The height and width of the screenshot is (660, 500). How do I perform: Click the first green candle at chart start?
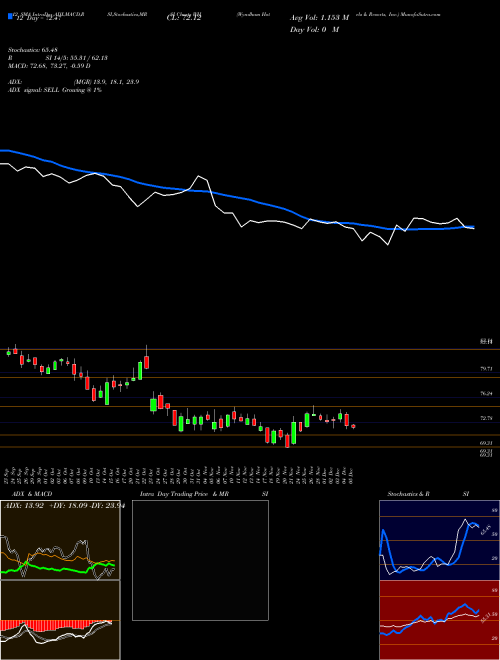pos(8,353)
